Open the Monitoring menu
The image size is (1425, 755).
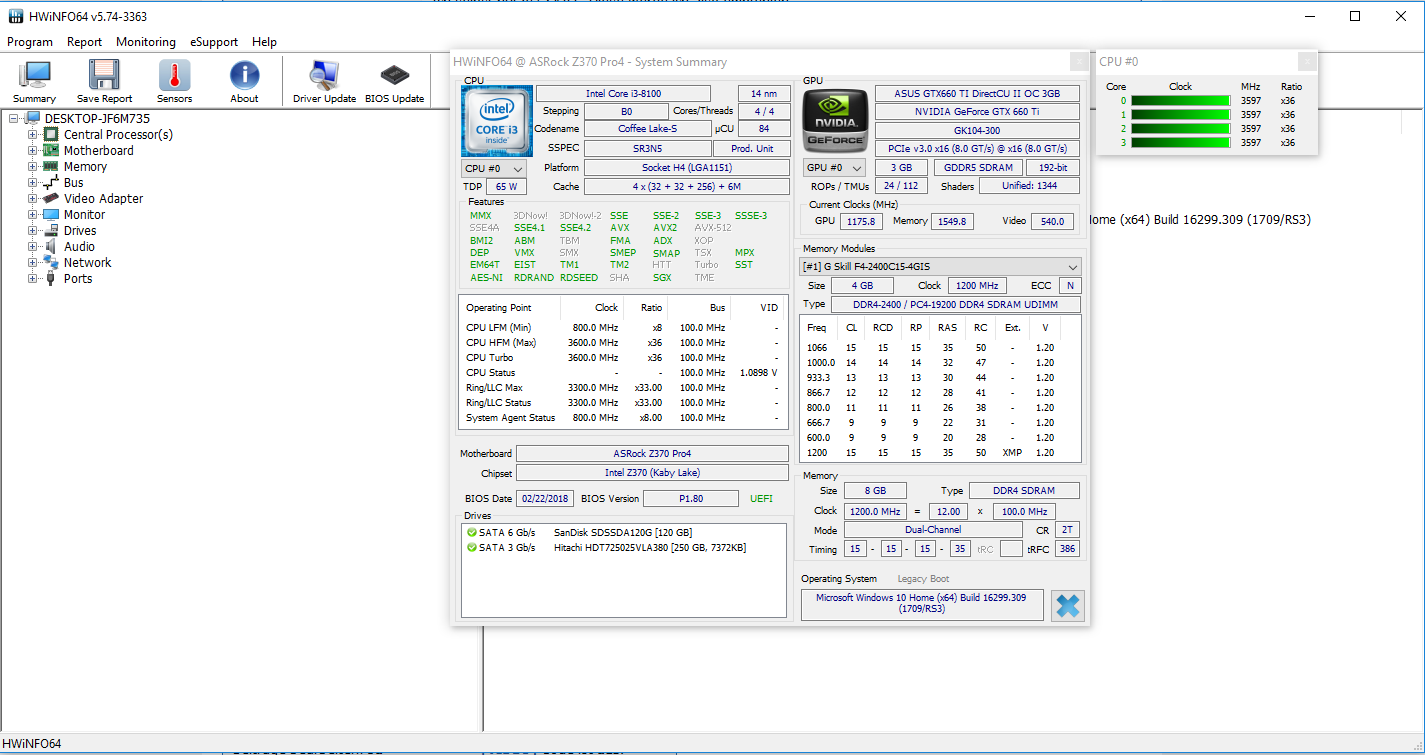coord(145,42)
